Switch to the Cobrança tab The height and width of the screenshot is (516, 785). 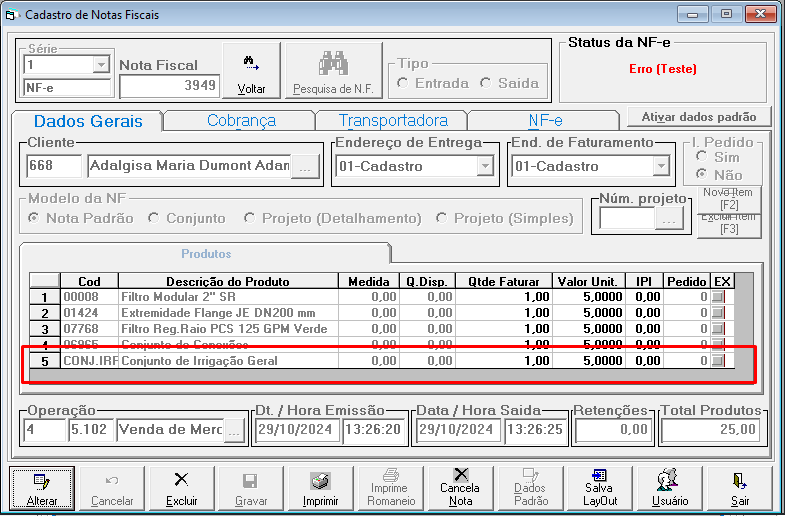point(241,121)
